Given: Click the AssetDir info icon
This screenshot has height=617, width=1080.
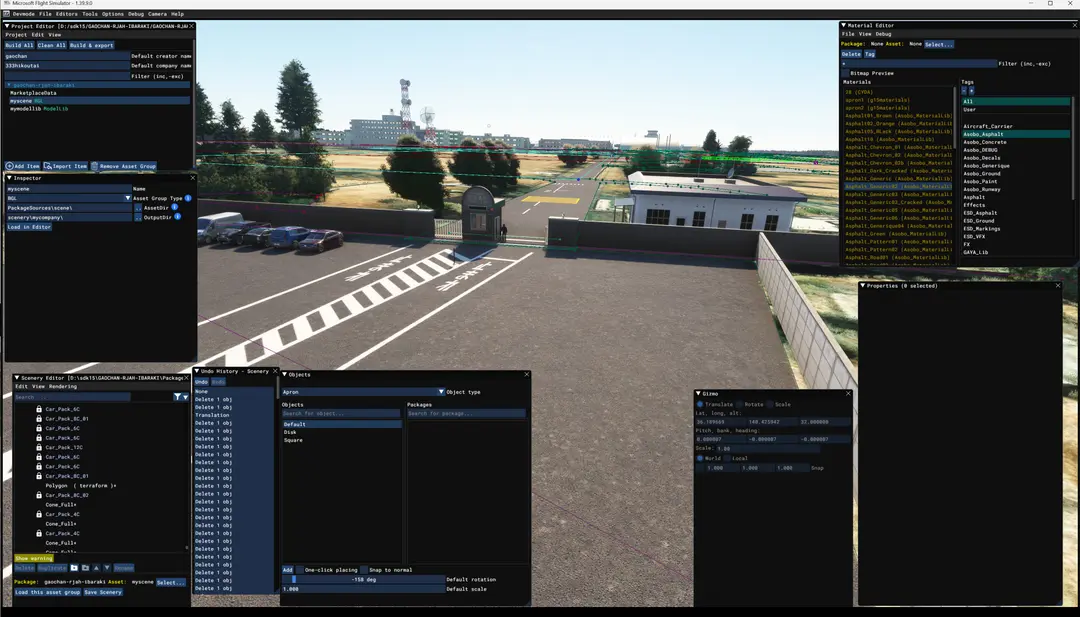Looking at the screenshot, I should pyautogui.click(x=175, y=207).
